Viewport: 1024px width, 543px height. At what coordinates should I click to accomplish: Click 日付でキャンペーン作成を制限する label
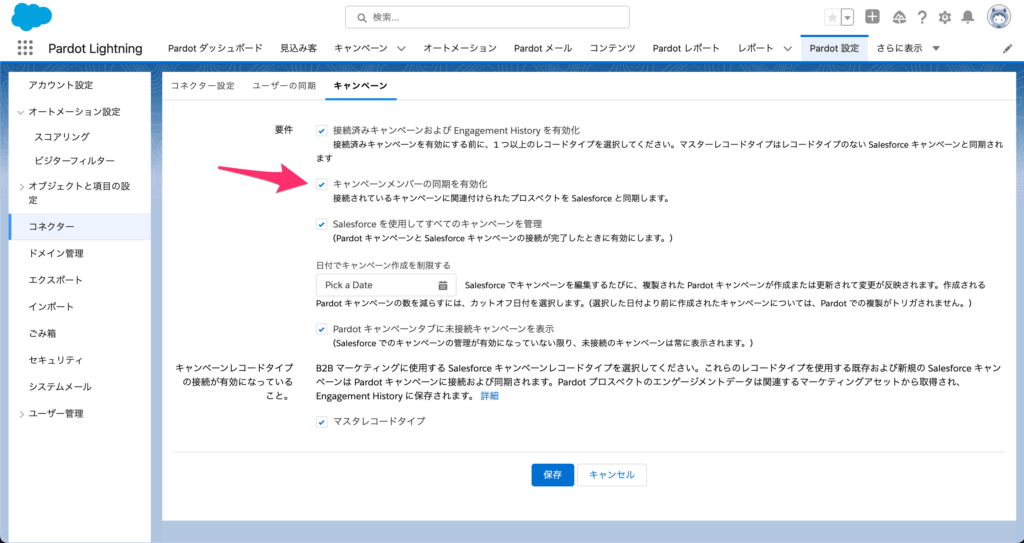coord(383,265)
